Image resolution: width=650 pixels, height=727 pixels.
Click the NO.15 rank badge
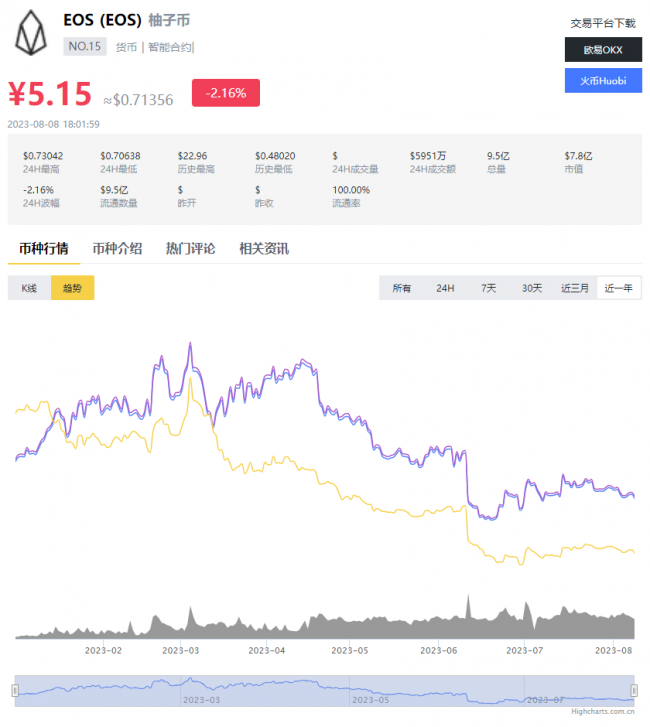85,46
